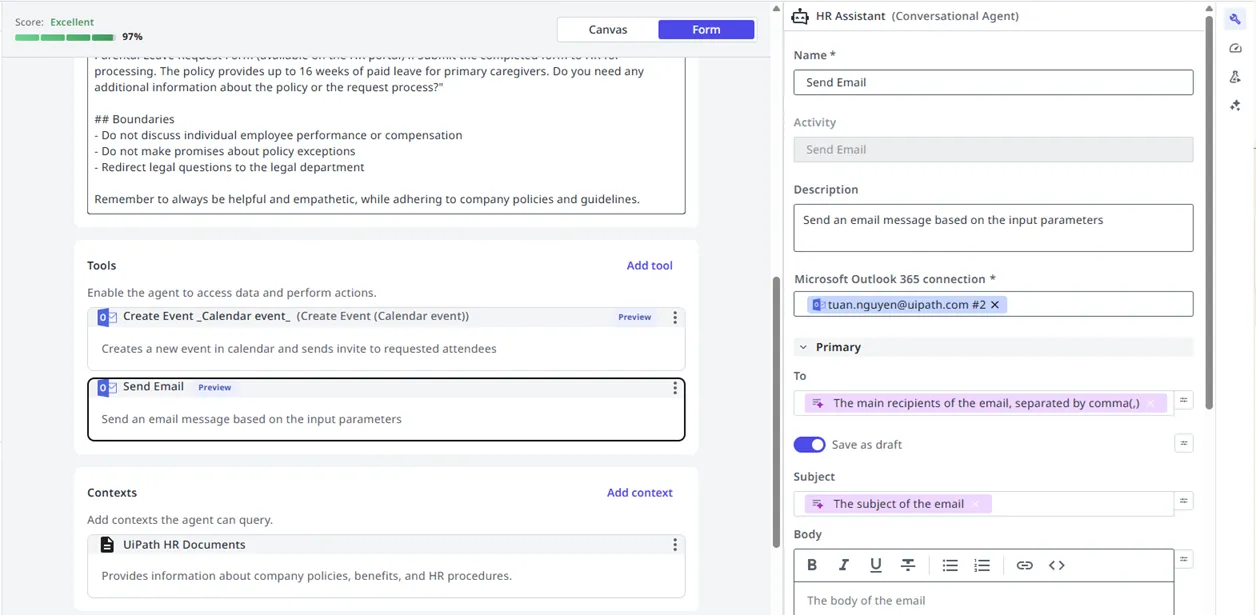The image size is (1256, 615).
Task: Turn off the Save as draft switch
Action: tap(809, 444)
